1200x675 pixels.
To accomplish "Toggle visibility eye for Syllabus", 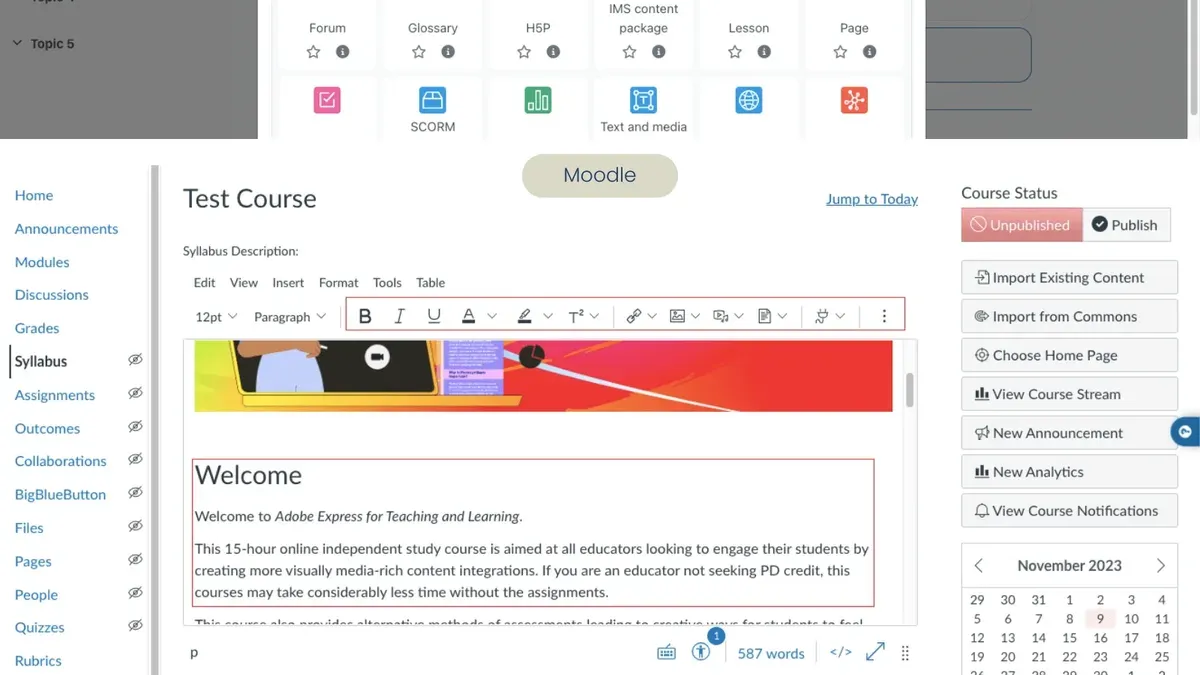I will click(x=135, y=360).
